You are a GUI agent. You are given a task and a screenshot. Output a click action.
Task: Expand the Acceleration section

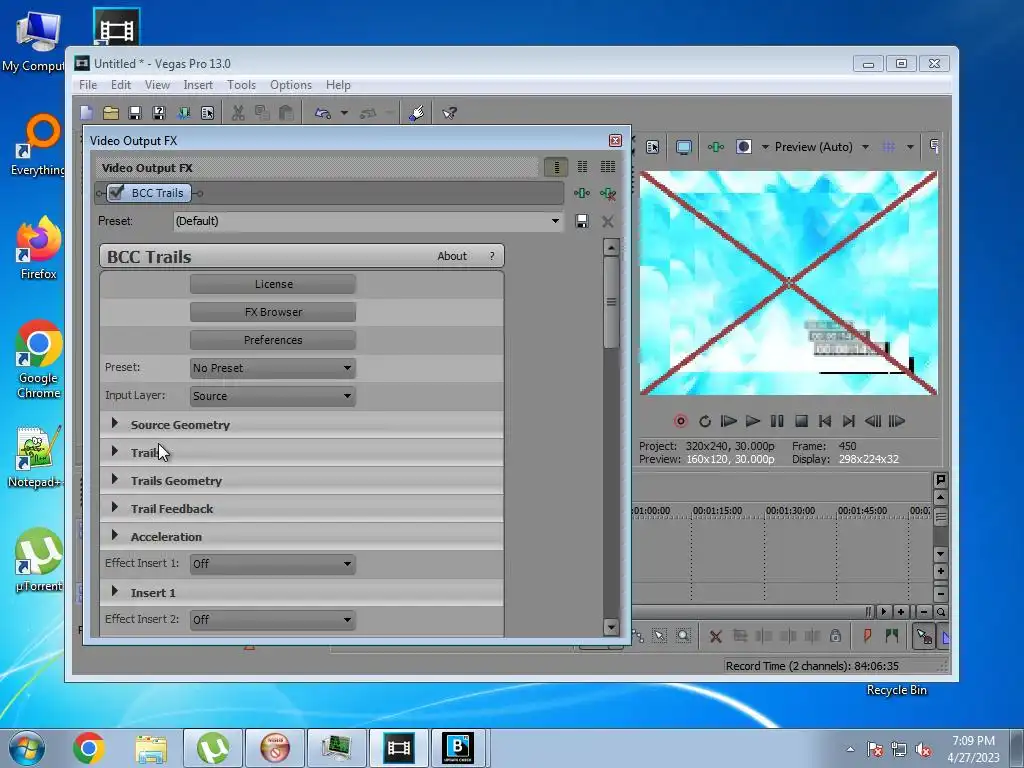115,536
